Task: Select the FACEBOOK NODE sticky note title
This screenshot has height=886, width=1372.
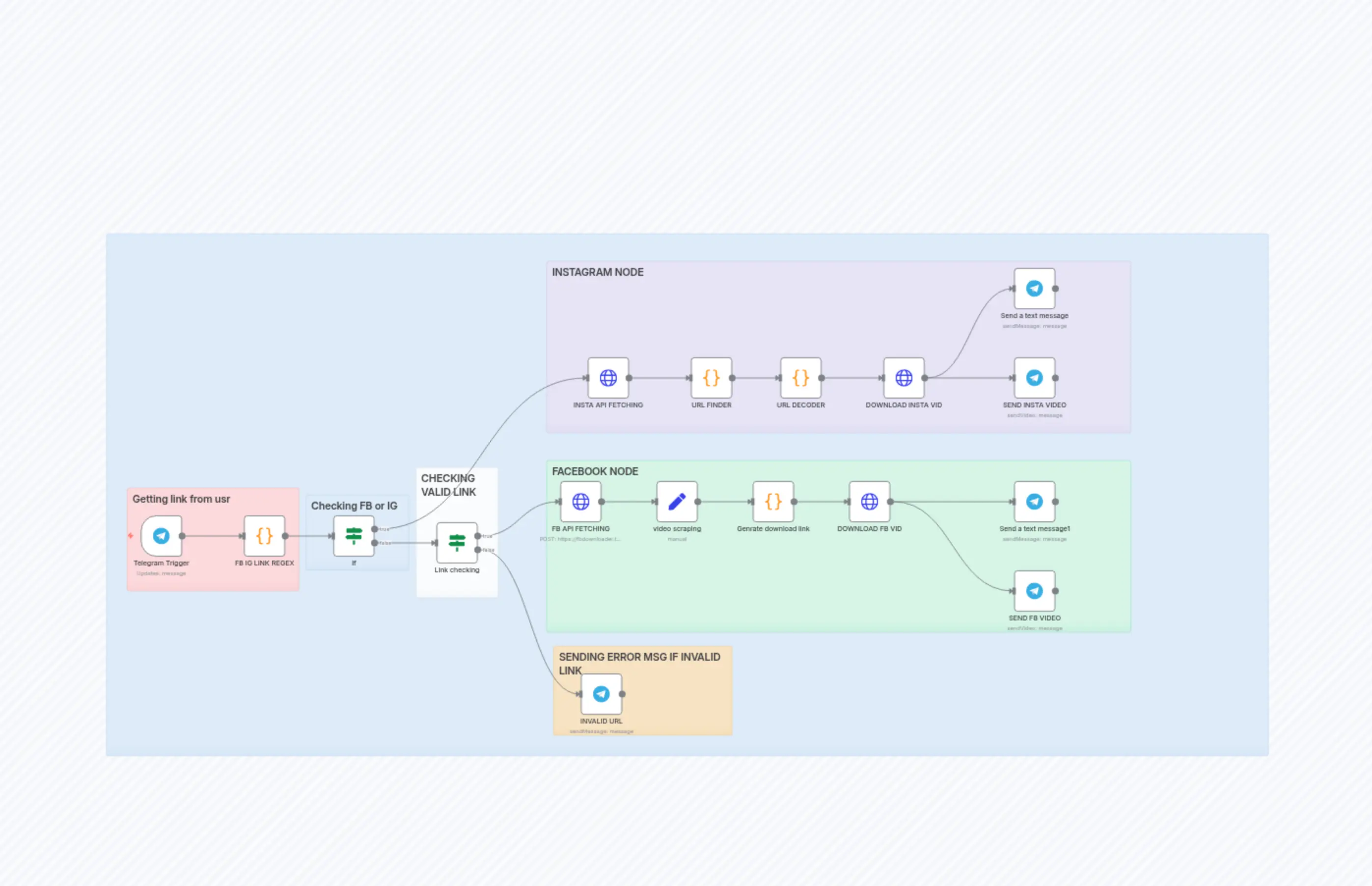Action: coord(595,471)
